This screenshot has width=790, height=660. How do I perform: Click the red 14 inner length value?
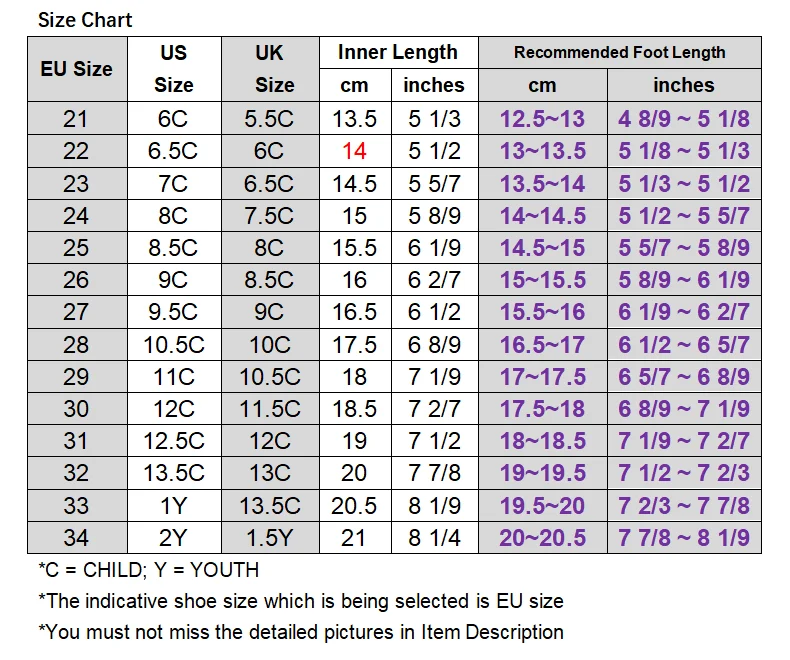[x=354, y=151]
